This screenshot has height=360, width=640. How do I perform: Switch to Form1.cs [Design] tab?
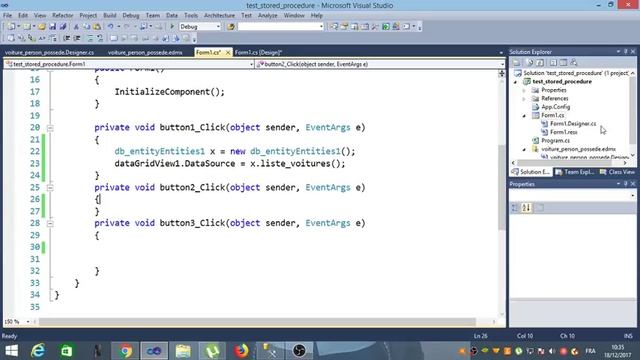[258, 53]
